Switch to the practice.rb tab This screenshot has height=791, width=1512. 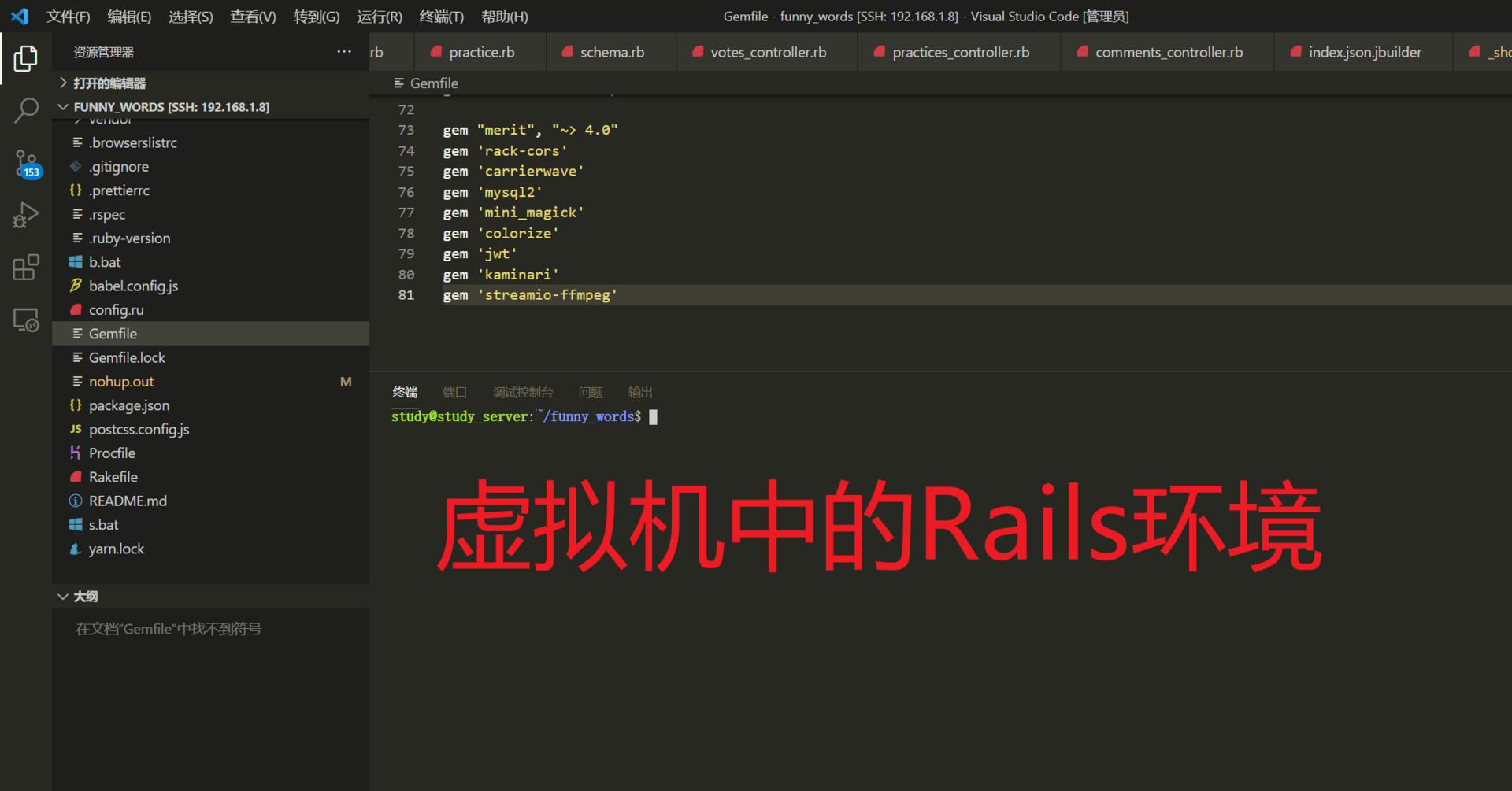pyautogui.click(x=480, y=52)
